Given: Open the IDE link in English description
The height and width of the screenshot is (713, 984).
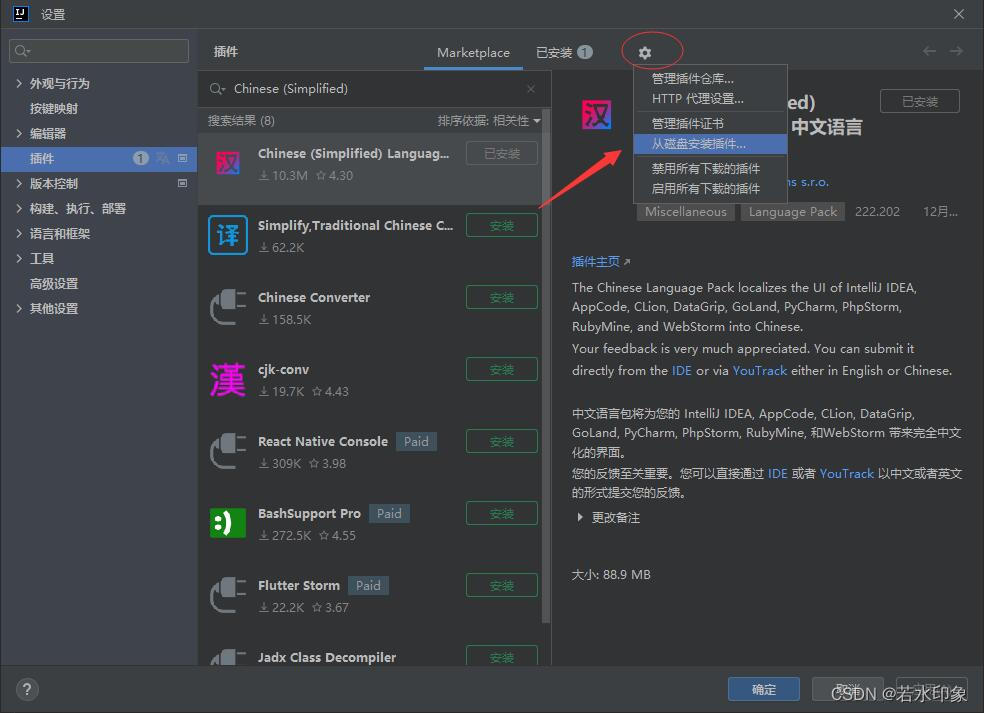Looking at the screenshot, I should point(682,370).
